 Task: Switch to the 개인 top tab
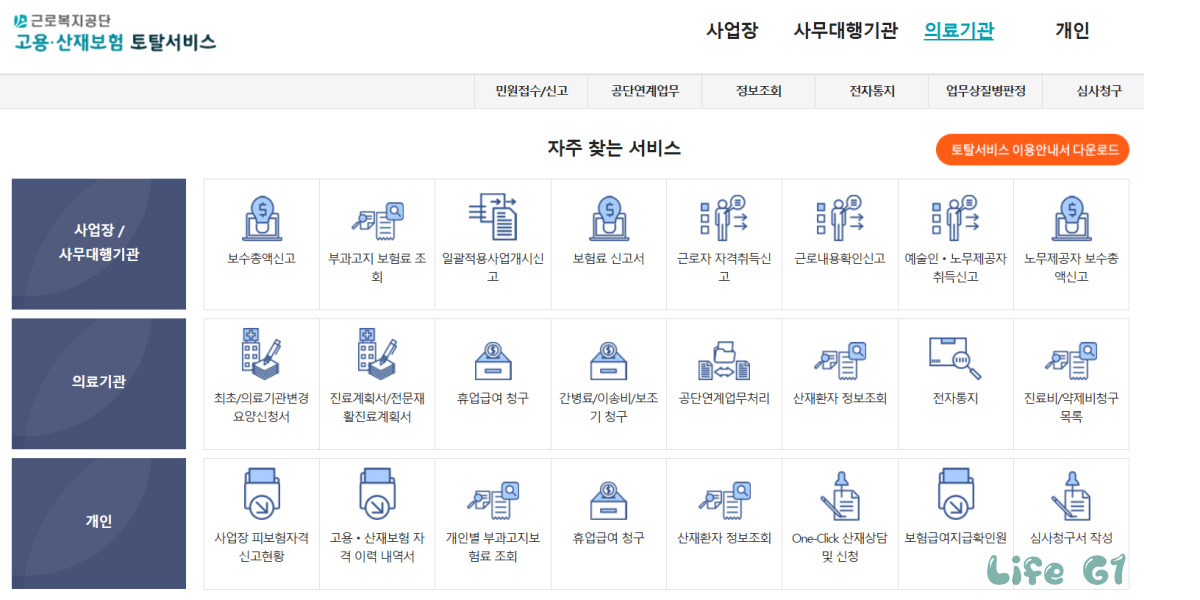pyautogui.click(x=1072, y=30)
